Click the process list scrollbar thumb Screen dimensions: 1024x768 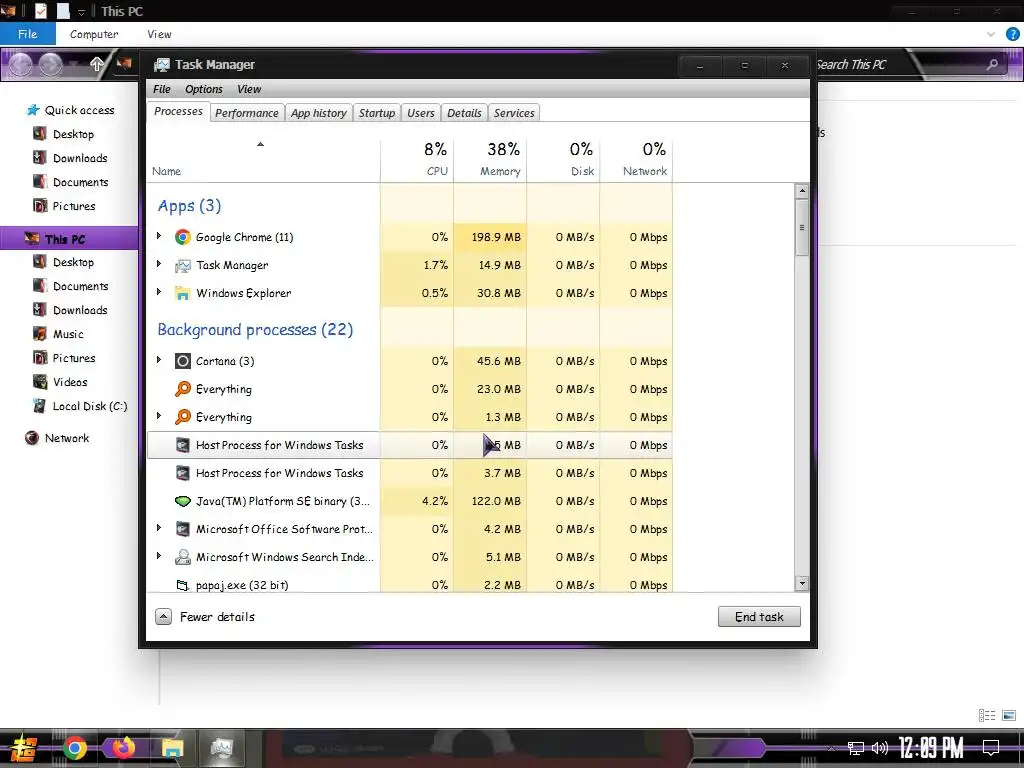click(802, 228)
